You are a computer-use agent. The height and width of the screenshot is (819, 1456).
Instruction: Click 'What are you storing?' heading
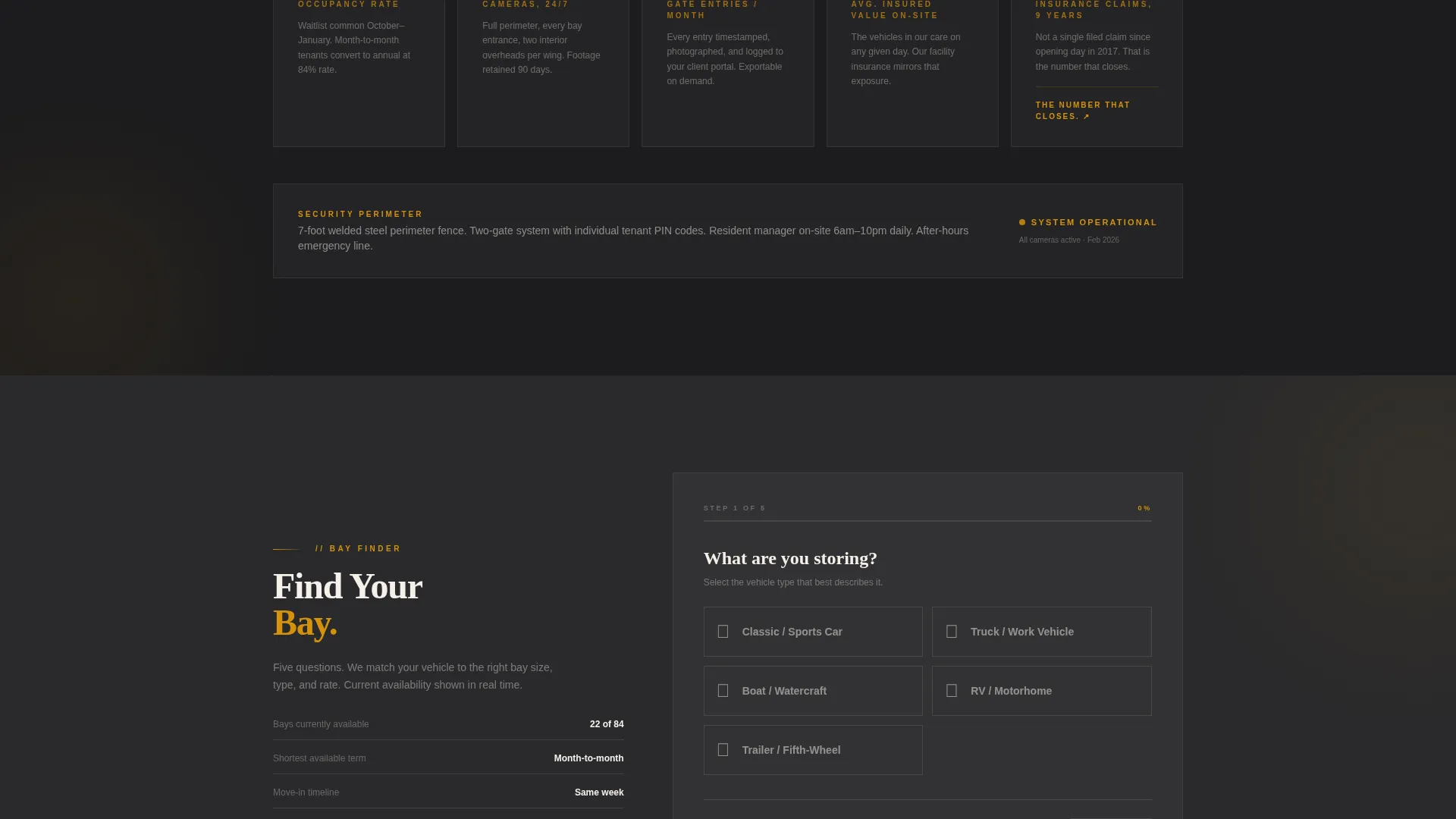(x=790, y=558)
